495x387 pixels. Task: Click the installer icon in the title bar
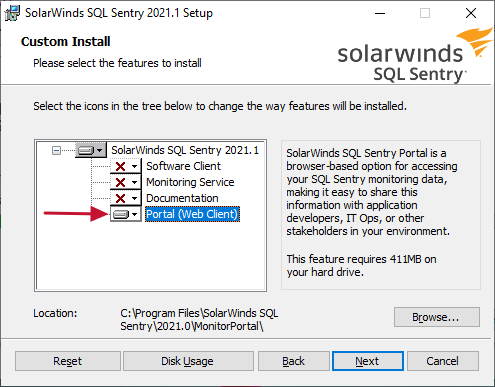pyautogui.click(x=12, y=13)
